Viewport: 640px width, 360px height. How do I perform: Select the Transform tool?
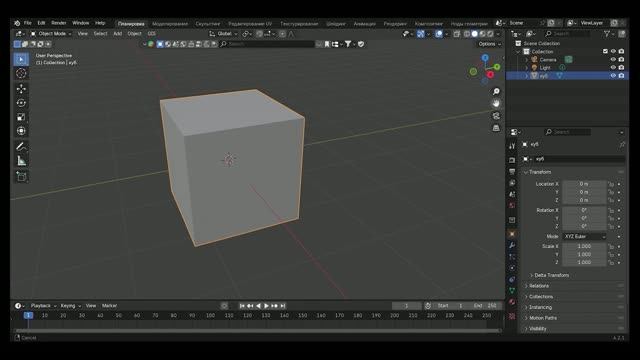pyautogui.click(x=21, y=131)
